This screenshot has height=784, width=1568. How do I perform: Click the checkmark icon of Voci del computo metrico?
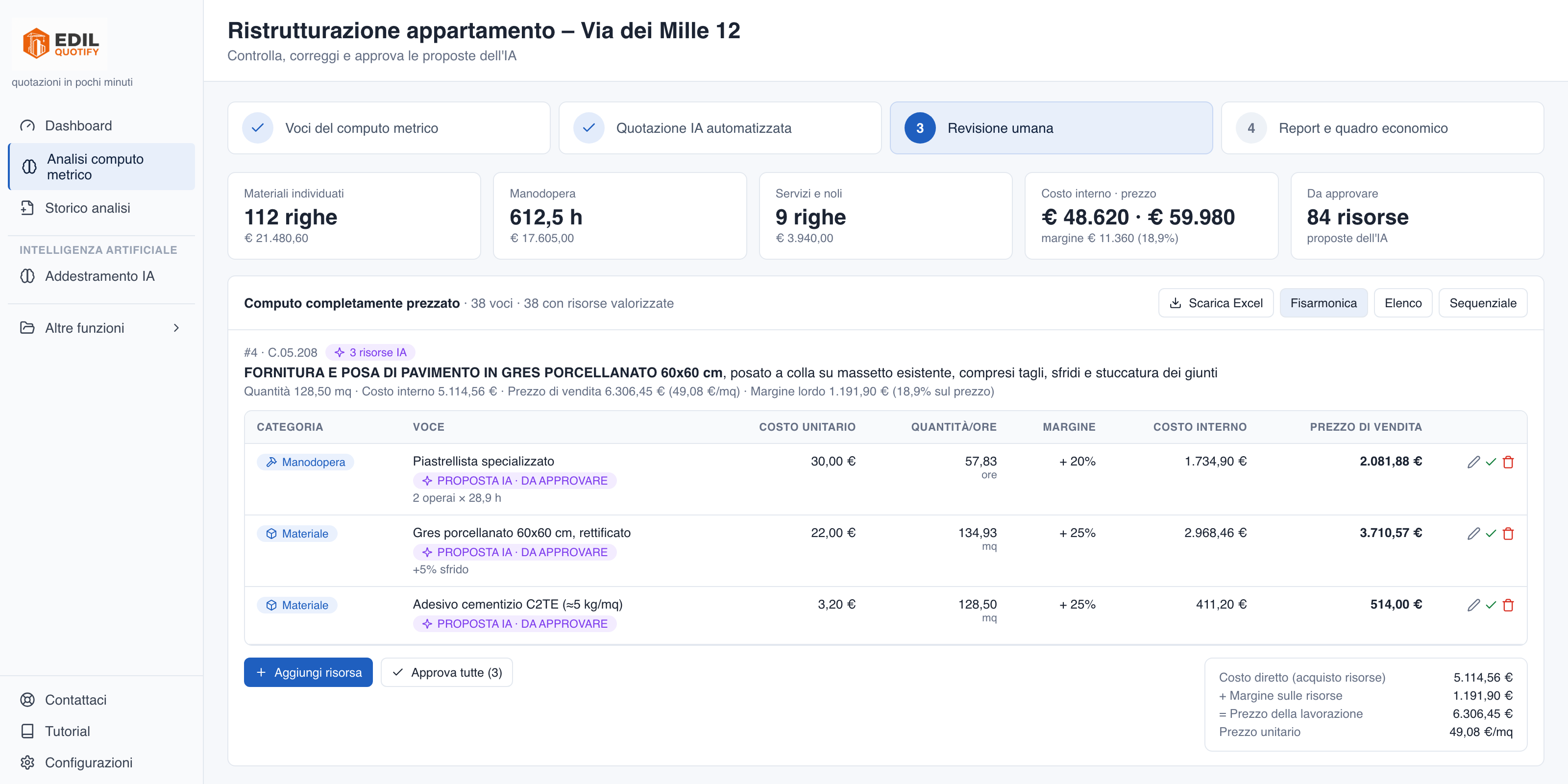pyautogui.click(x=257, y=128)
